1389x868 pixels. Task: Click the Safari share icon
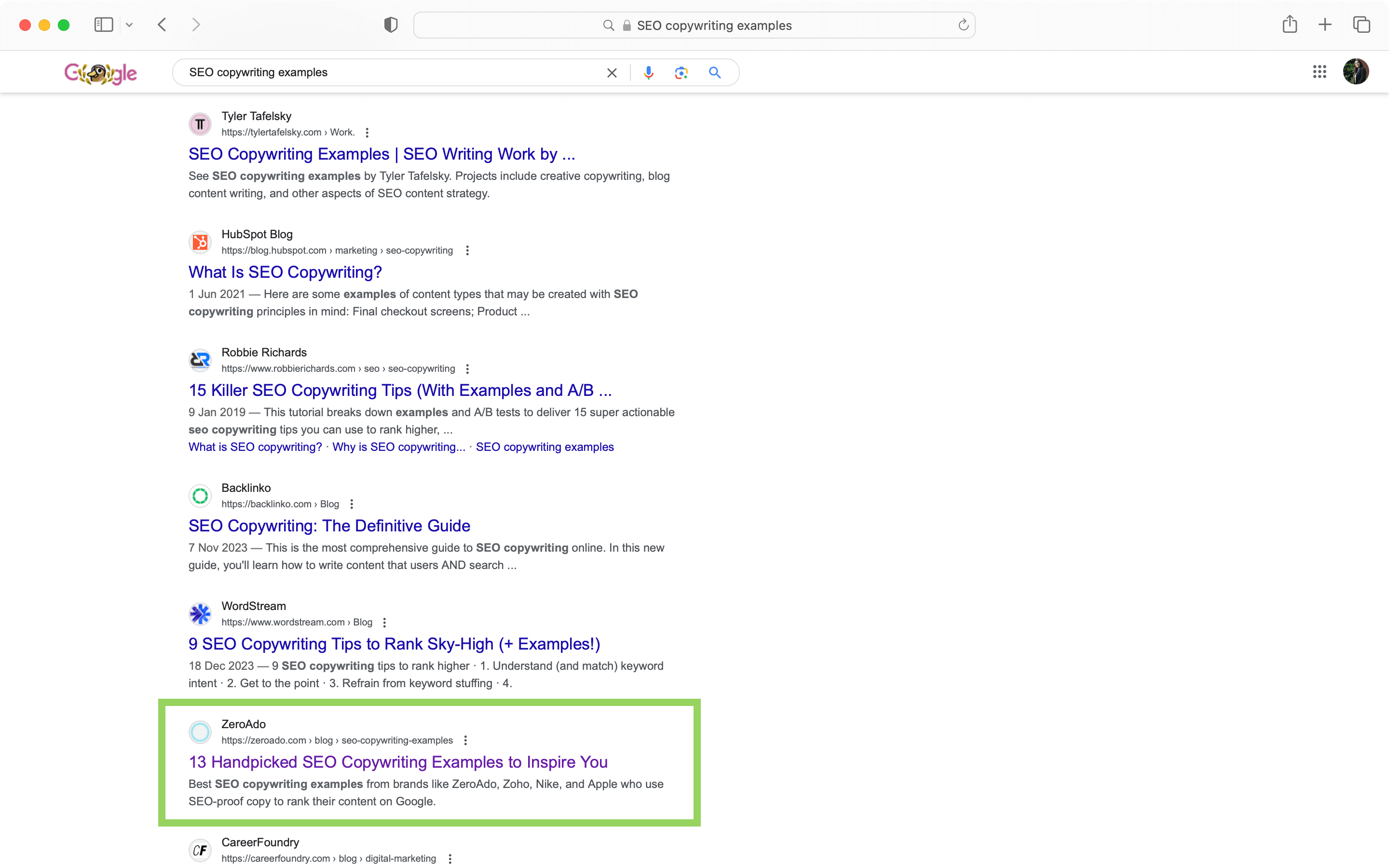[x=1290, y=24]
